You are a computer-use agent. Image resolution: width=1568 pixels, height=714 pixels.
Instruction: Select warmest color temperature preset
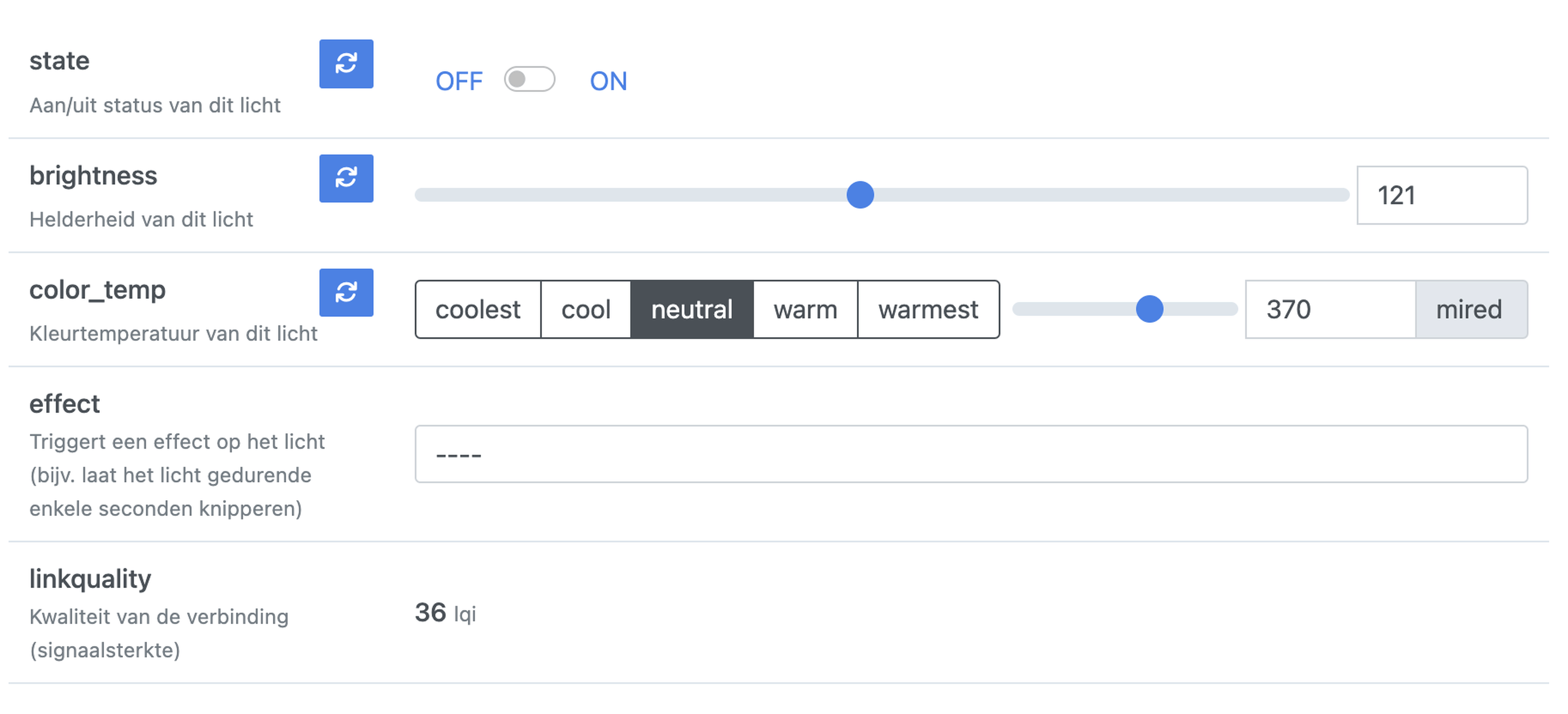(928, 310)
